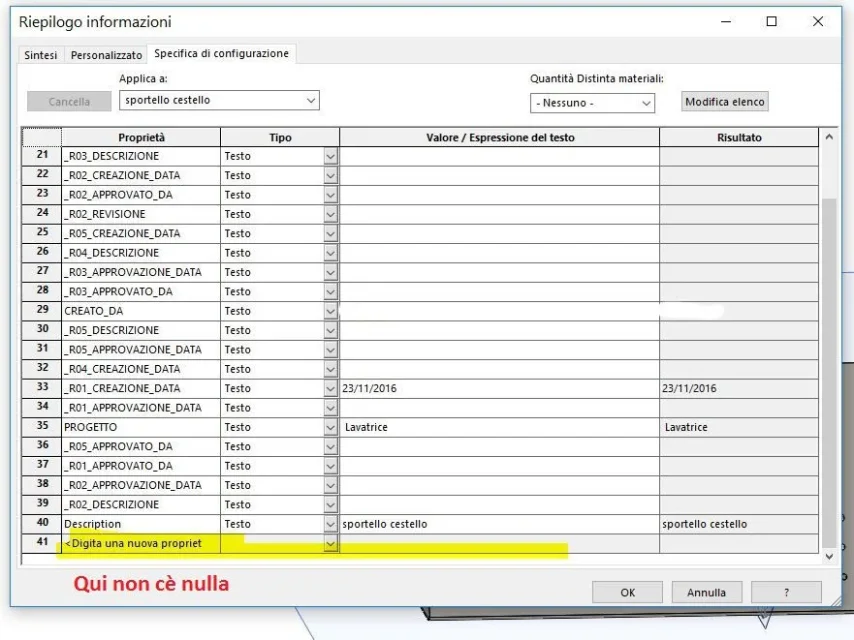Viewport: 854px width, 640px height.
Task: Click the Annulla button
Action: tap(706, 592)
